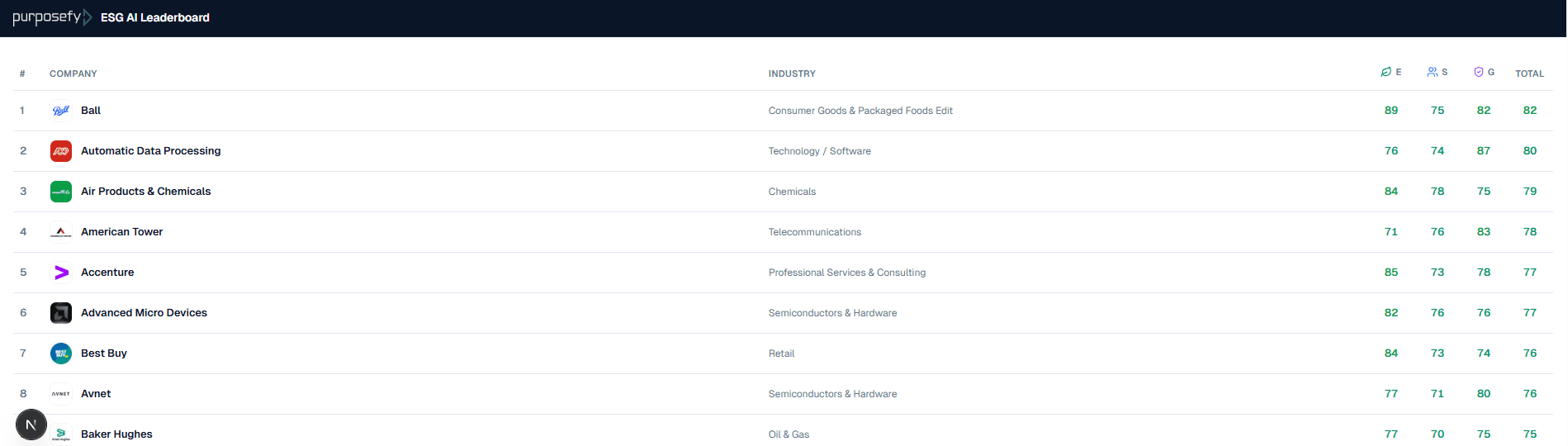The height and width of the screenshot is (446, 1568).
Task: Click rank number 1 in the Ball row
Action: pyautogui.click(x=22, y=111)
